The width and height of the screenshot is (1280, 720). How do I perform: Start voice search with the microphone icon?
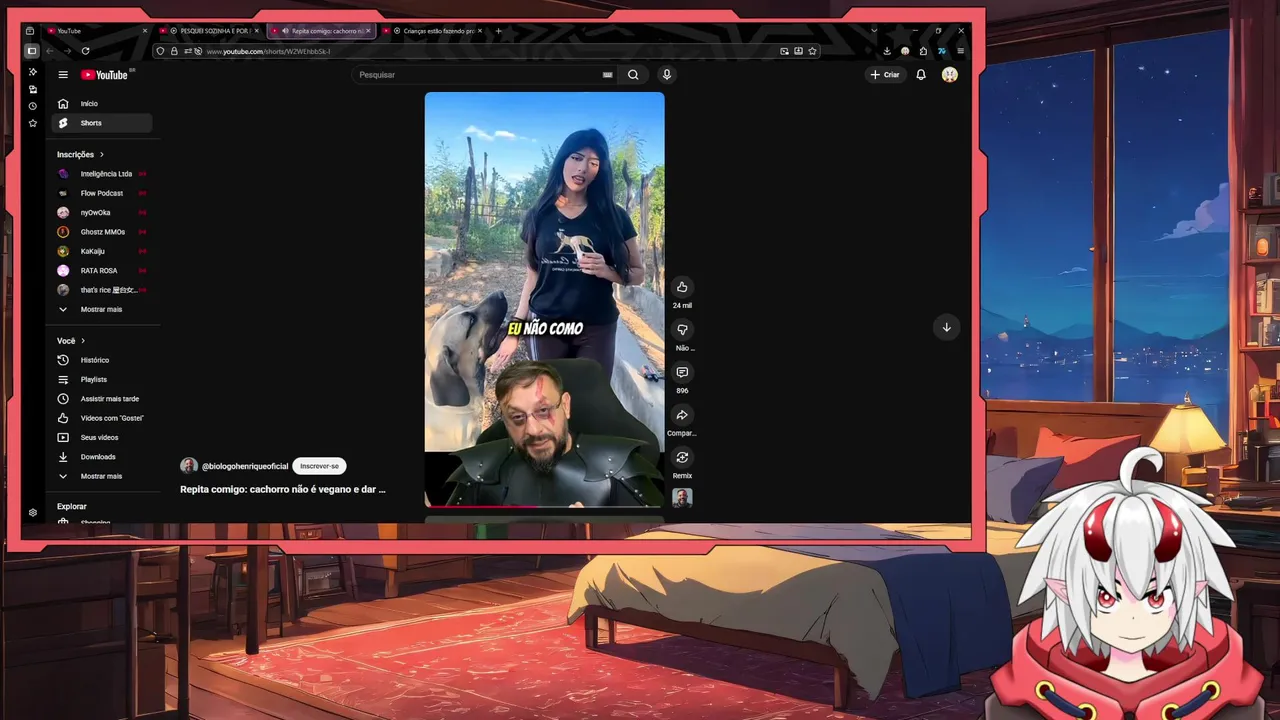[x=667, y=75]
